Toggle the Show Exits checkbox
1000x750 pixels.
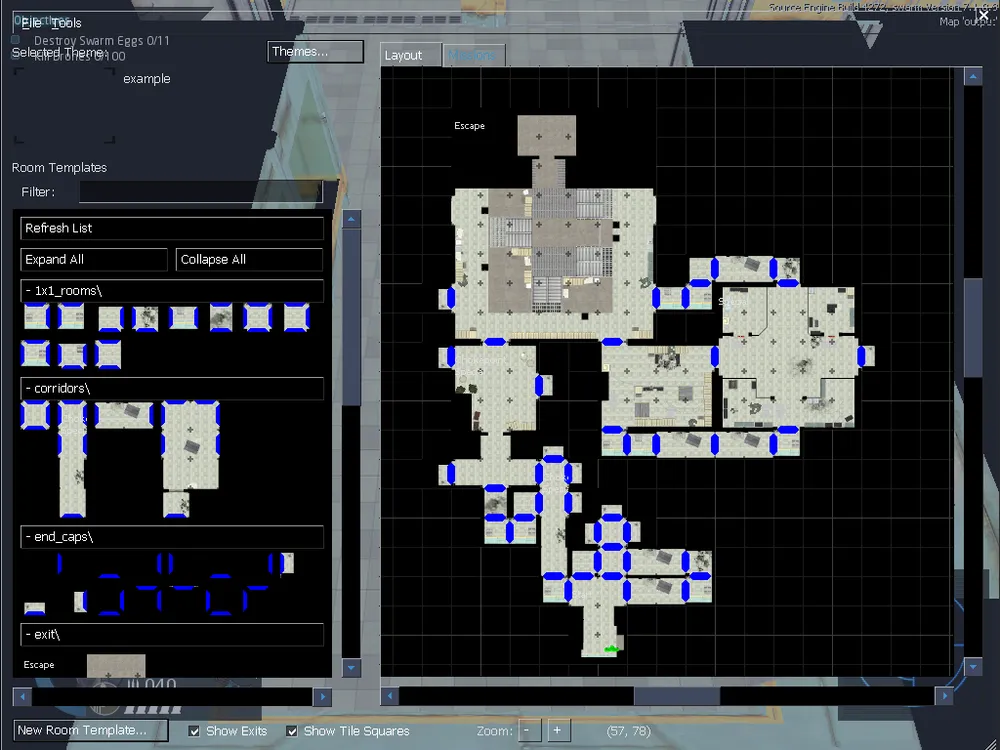click(x=195, y=731)
